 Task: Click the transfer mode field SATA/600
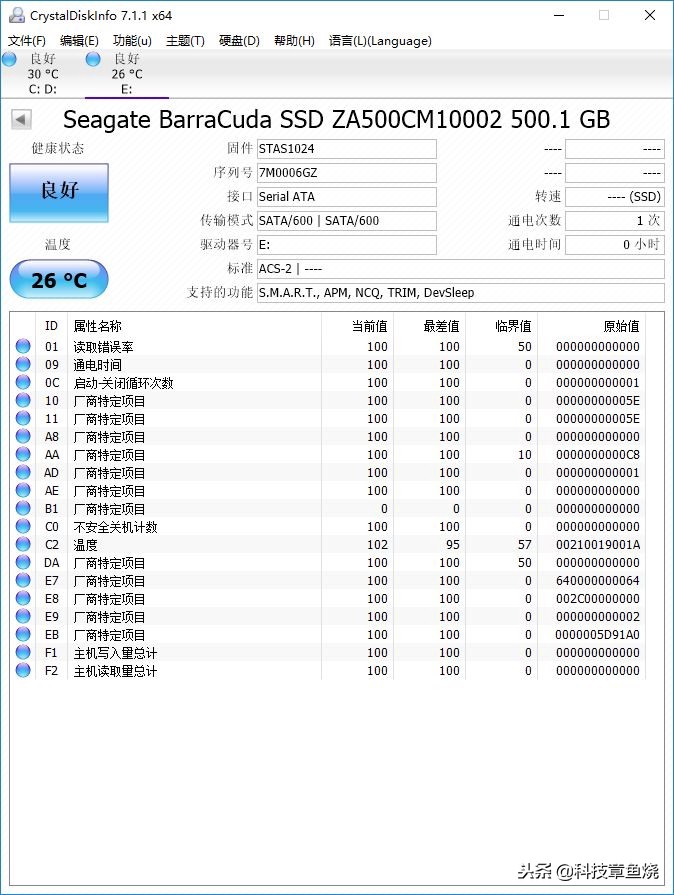346,221
